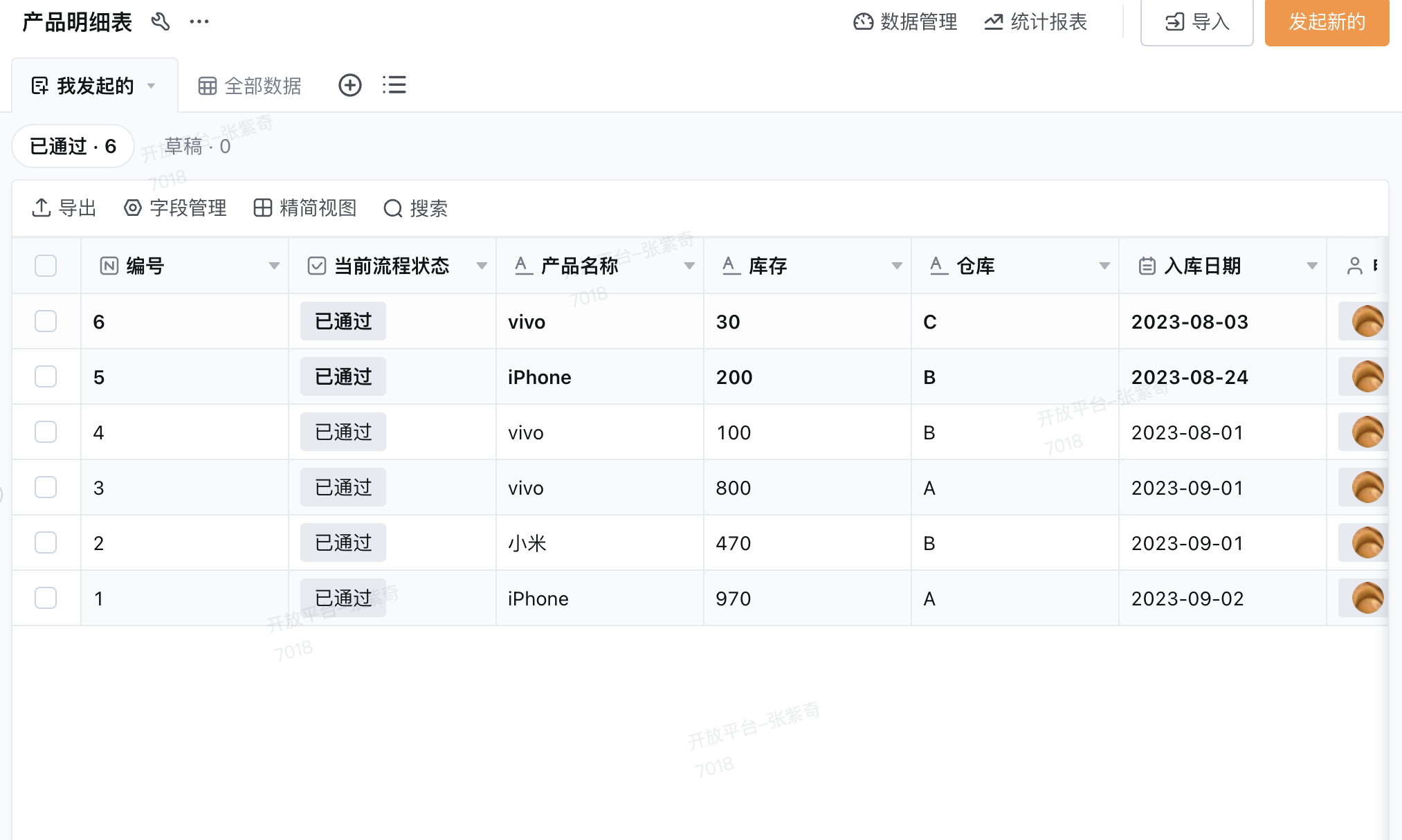The height and width of the screenshot is (840, 1402).
Task: Open the wrench settings icon beside 产品明细表
Action: point(161,21)
